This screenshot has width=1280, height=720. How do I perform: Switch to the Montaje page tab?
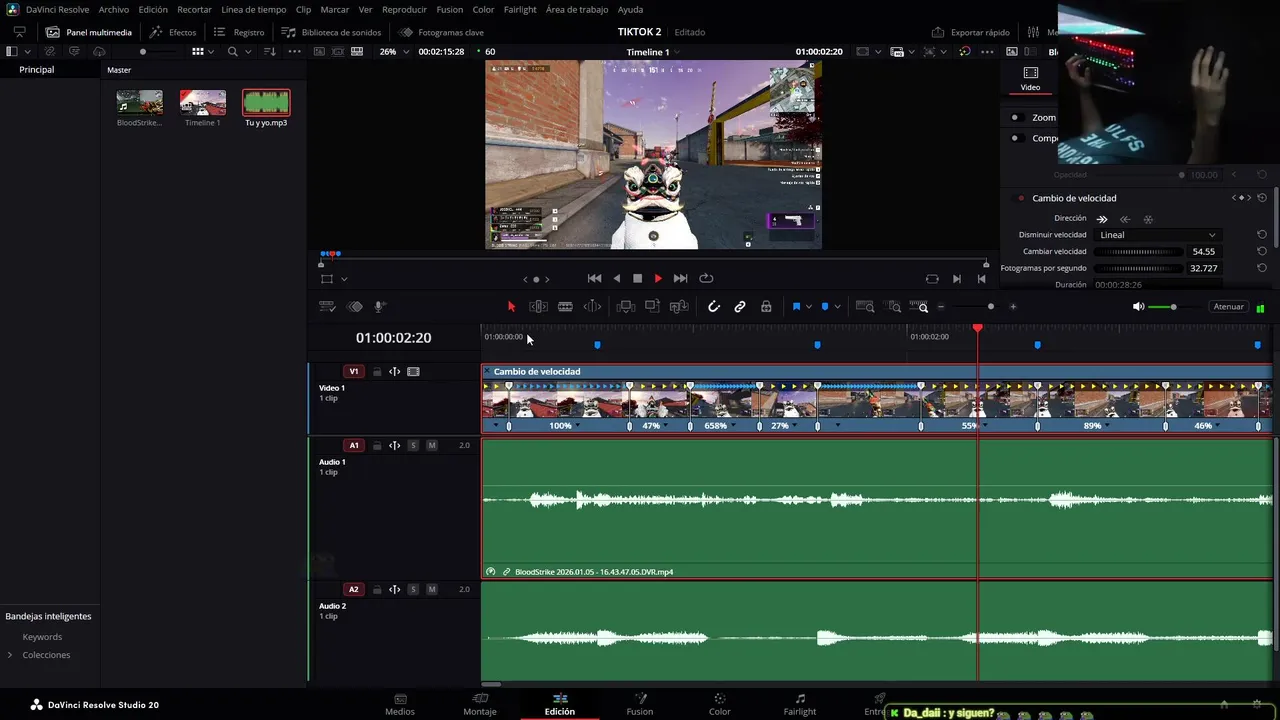tap(480, 704)
